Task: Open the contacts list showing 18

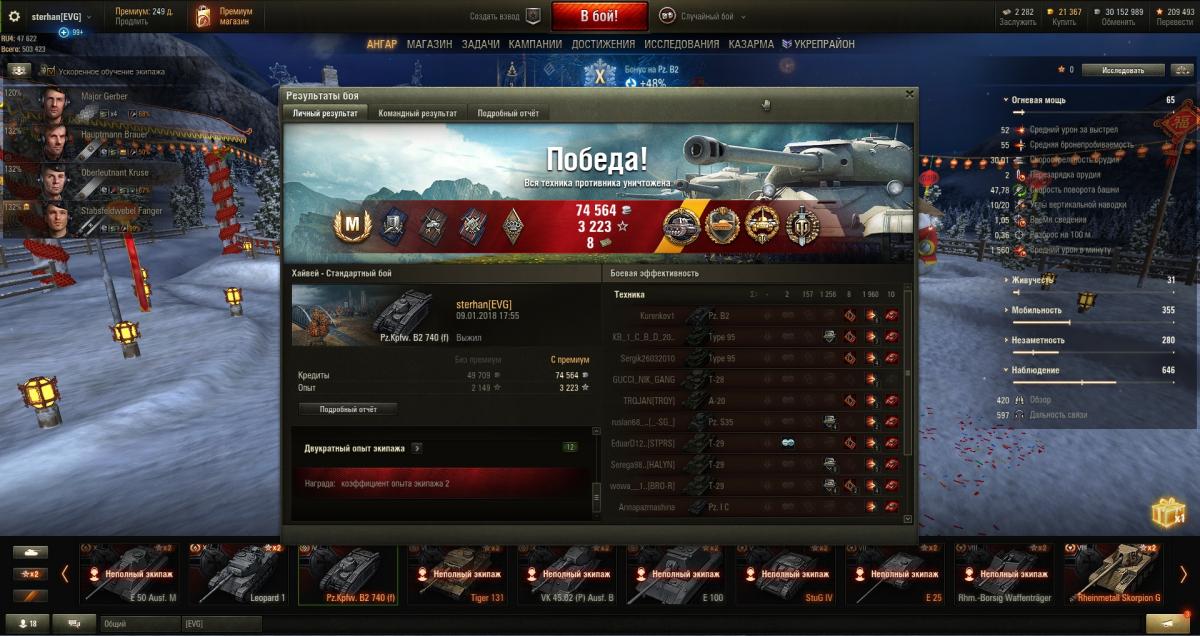Action: tap(26, 623)
